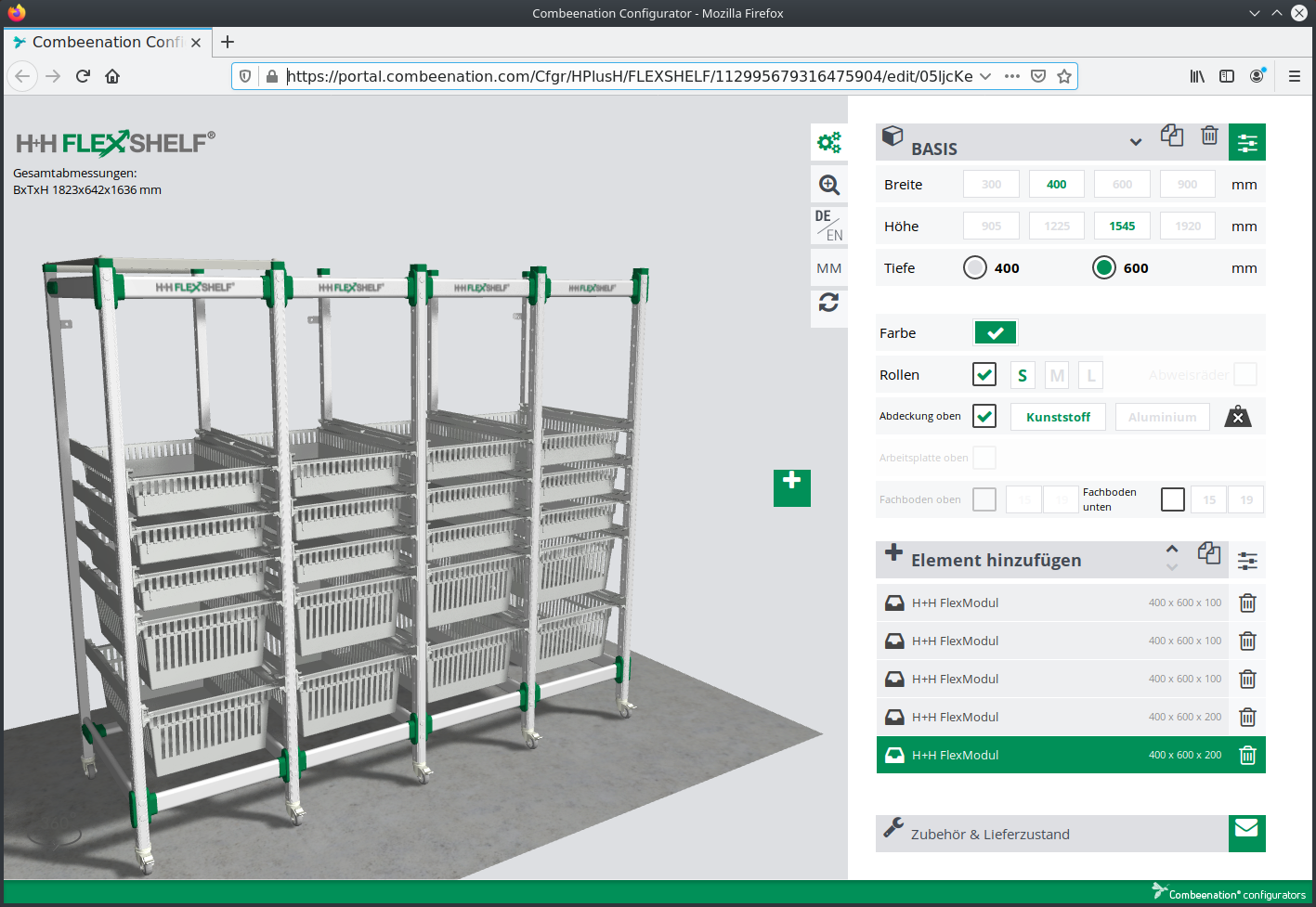Viewport: 1316px width, 907px height.
Task: Choose Höhe 1920
Action: [x=1188, y=226]
